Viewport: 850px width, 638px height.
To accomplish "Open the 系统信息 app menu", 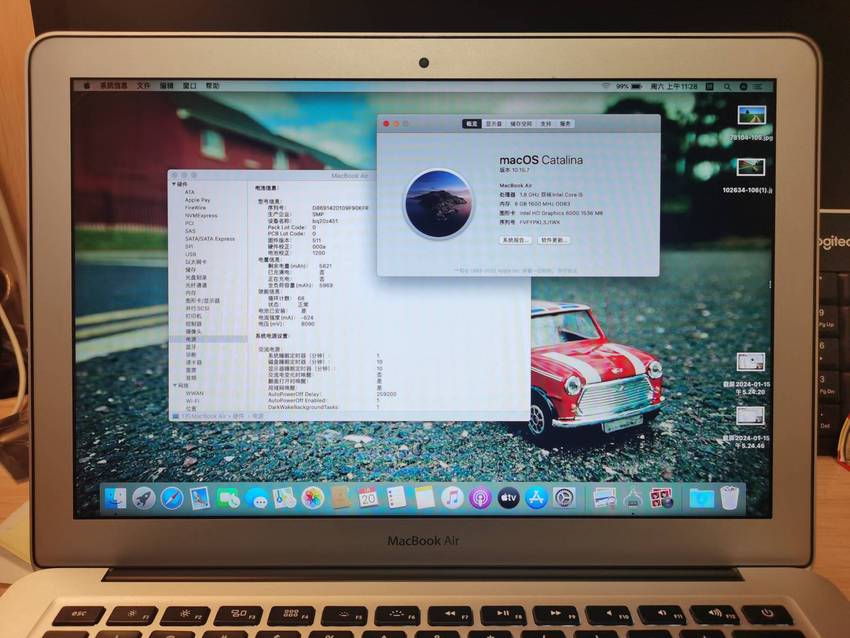I will coord(113,86).
